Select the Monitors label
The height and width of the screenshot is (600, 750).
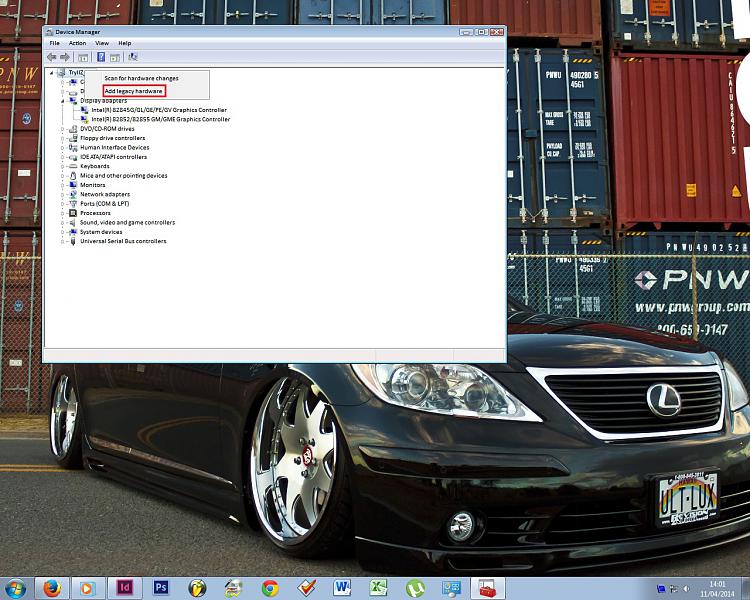pyautogui.click(x=92, y=185)
